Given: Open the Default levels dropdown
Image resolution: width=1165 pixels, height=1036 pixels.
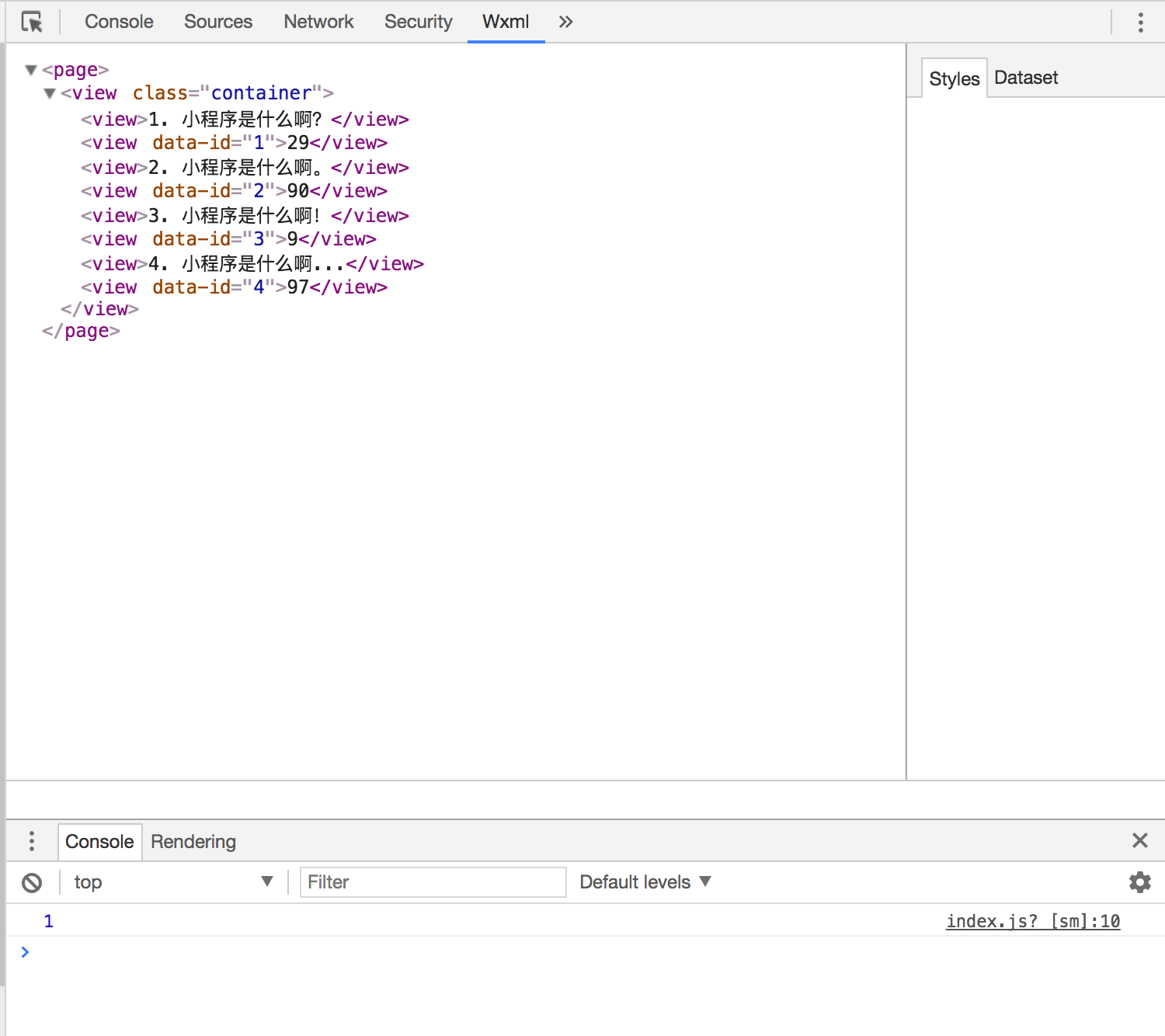Looking at the screenshot, I should point(645,882).
